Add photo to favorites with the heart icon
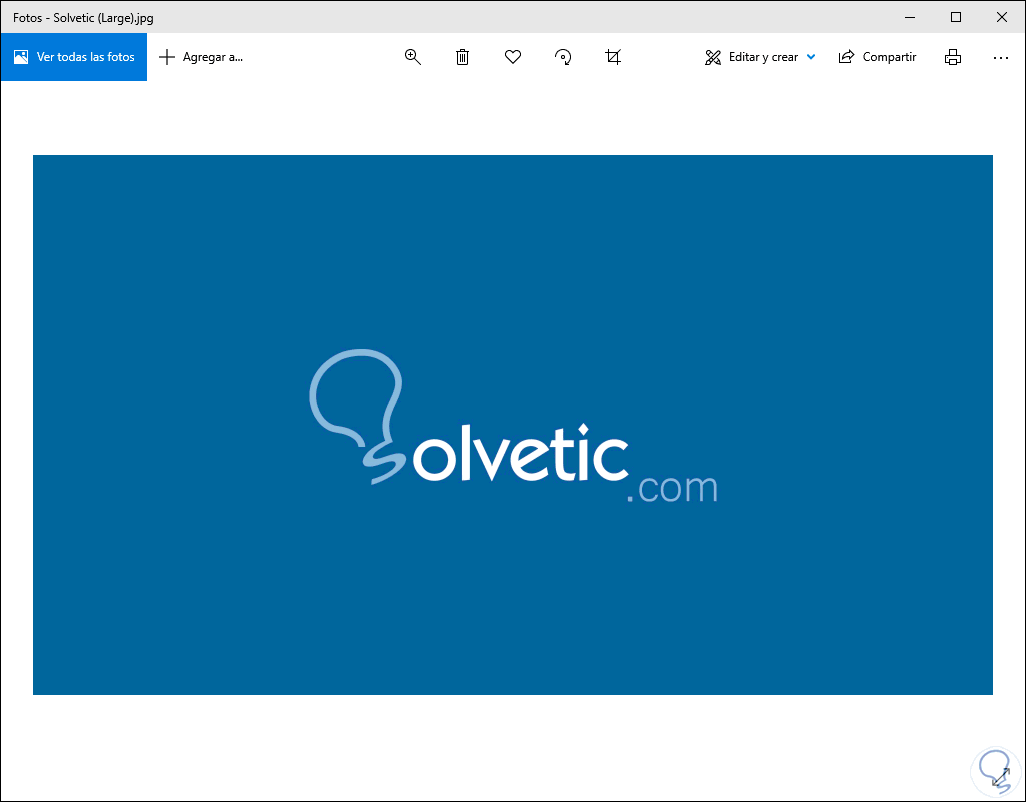 pos(513,57)
